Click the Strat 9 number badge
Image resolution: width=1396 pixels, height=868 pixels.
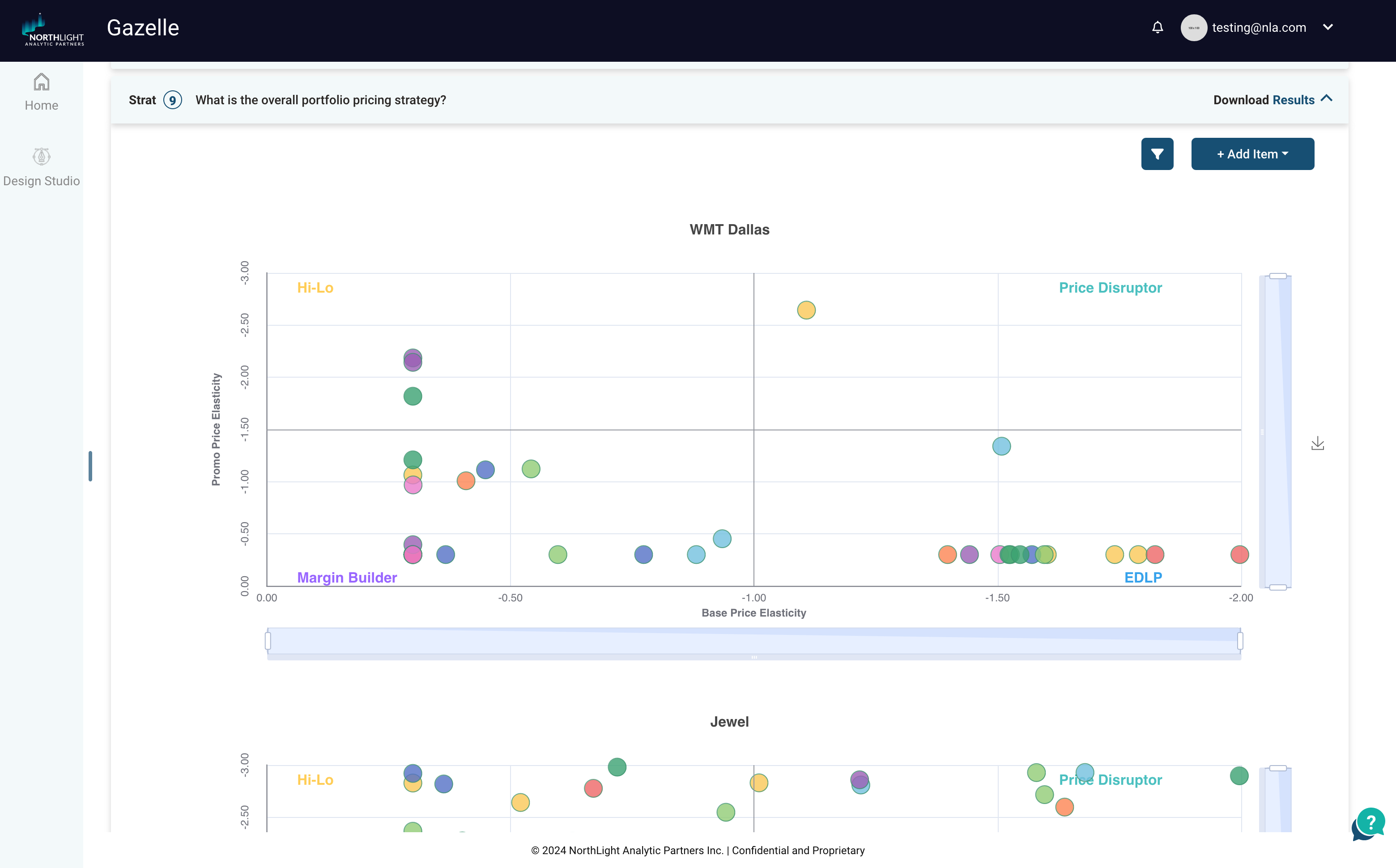(x=172, y=100)
